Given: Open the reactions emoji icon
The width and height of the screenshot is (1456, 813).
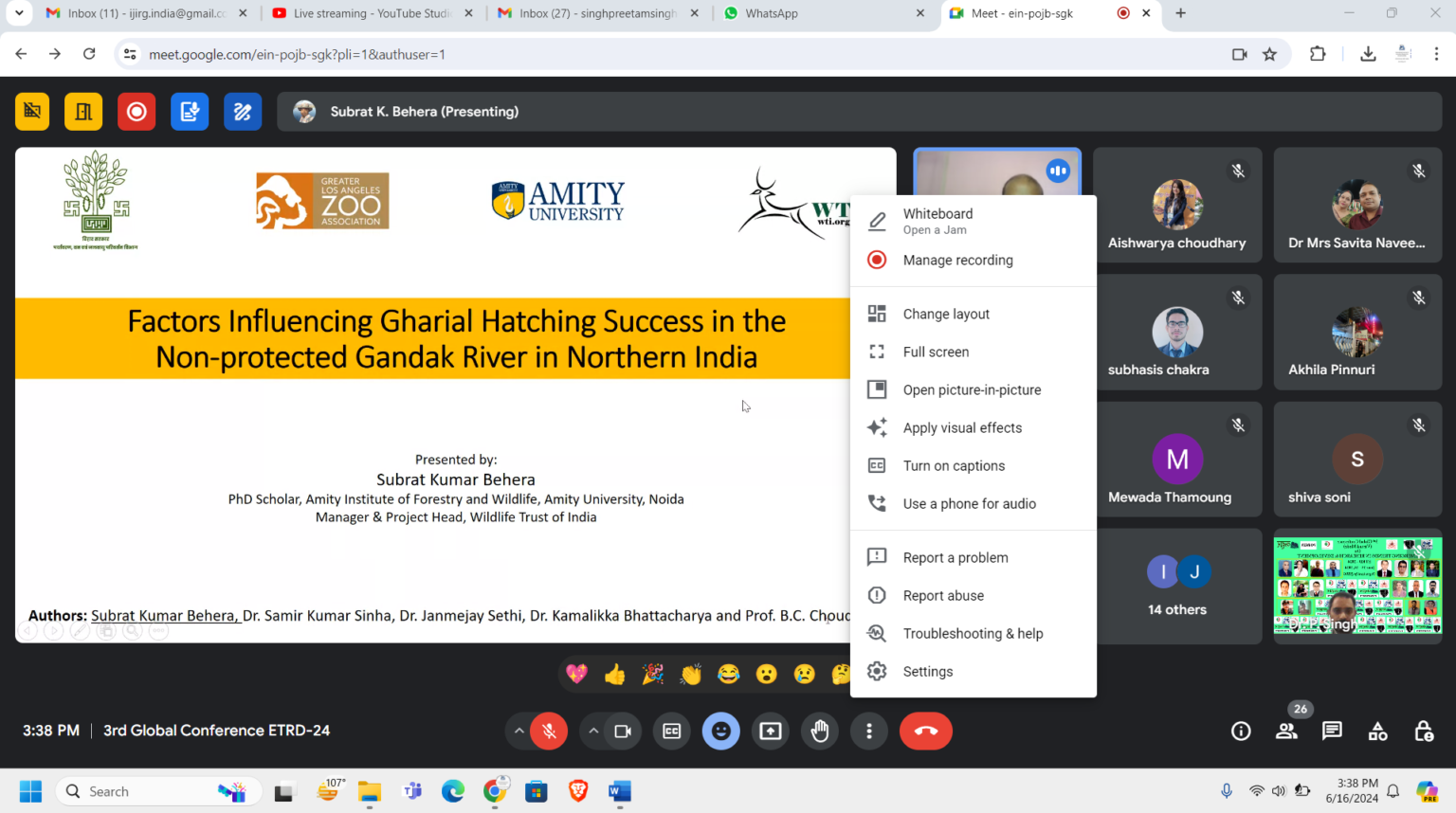Looking at the screenshot, I should tap(720, 731).
